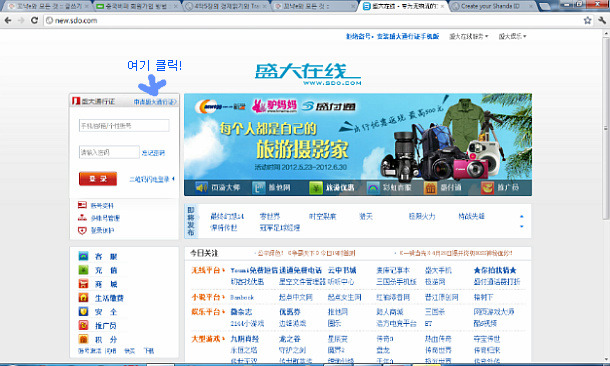Reload the page with refresh icon
The width and height of the screenshot is (610, 366).
pyautogui.click(x=34, y=20)
